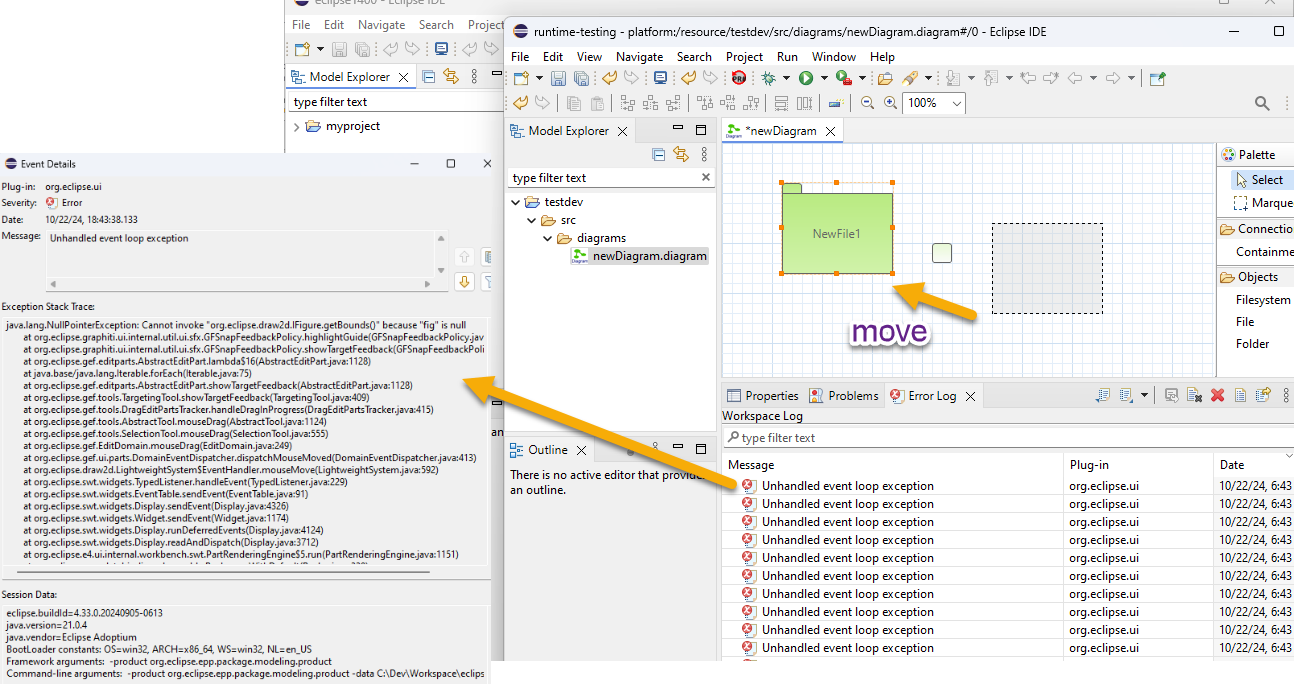Toggle Link with Editor in Model Explorer
1294x684 pixels.
tap(681, 154)
